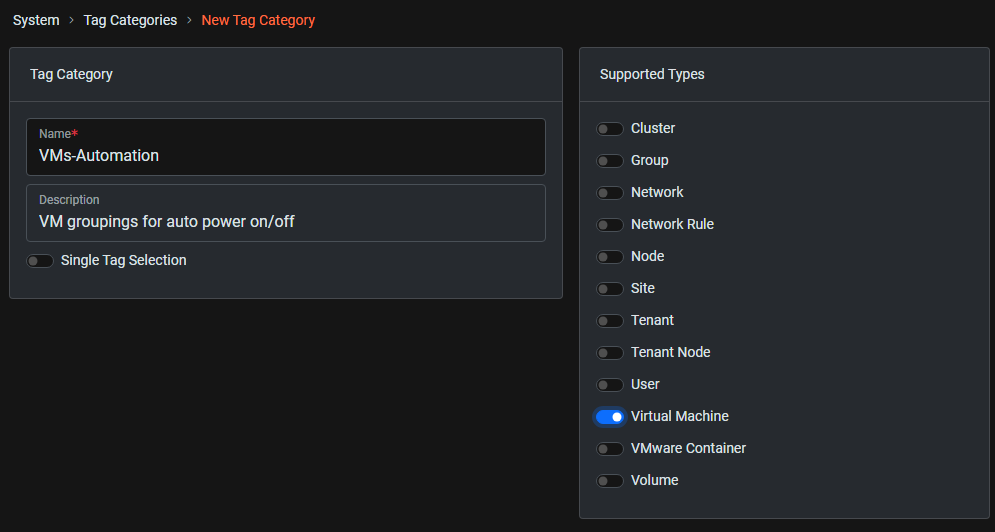The image size is (995, 532).
Task: Click the Network Rule label
Action: (672, 224)
